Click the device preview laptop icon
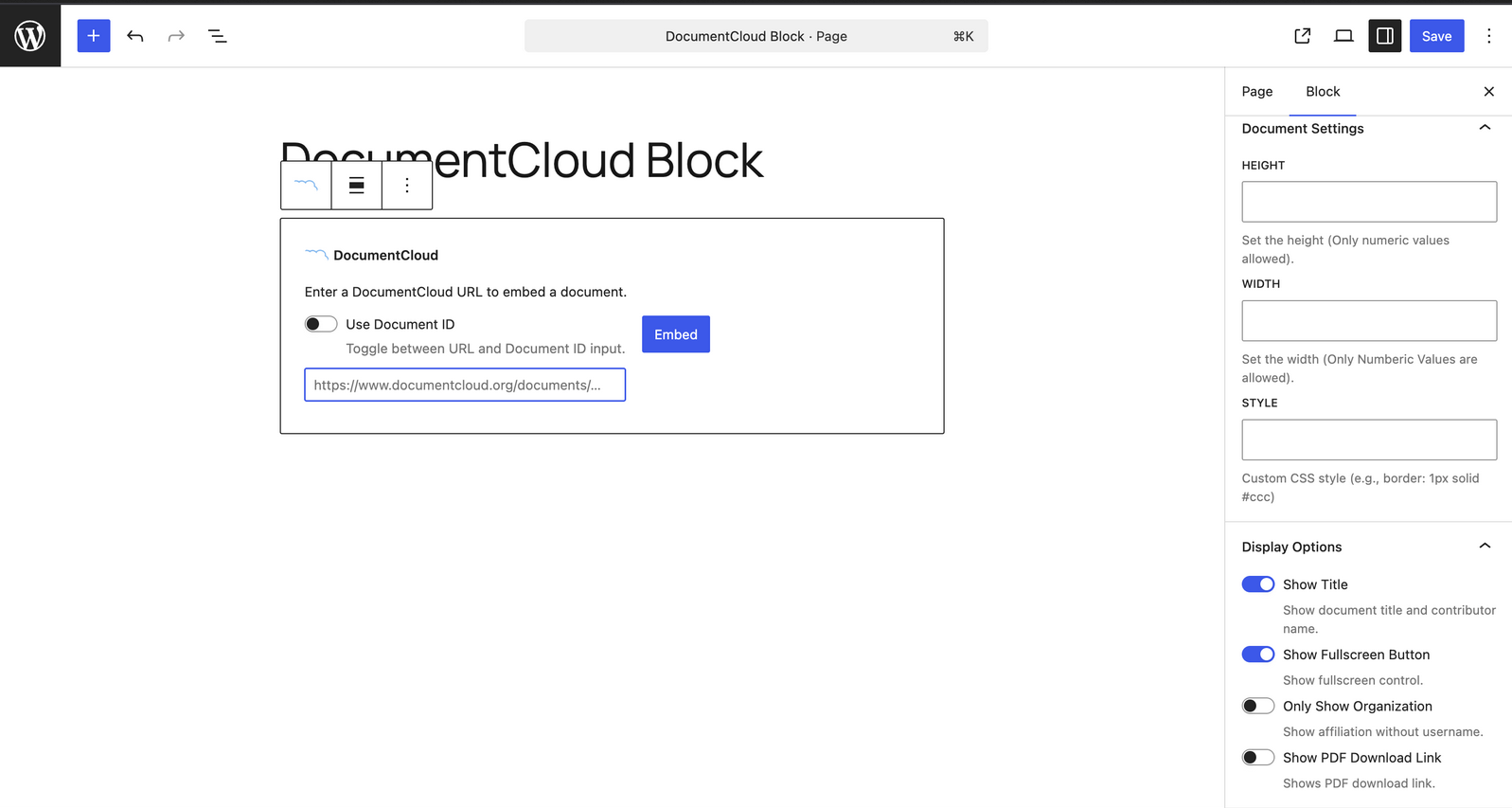Screen dimensions: 1512x808 [1343, 36]
